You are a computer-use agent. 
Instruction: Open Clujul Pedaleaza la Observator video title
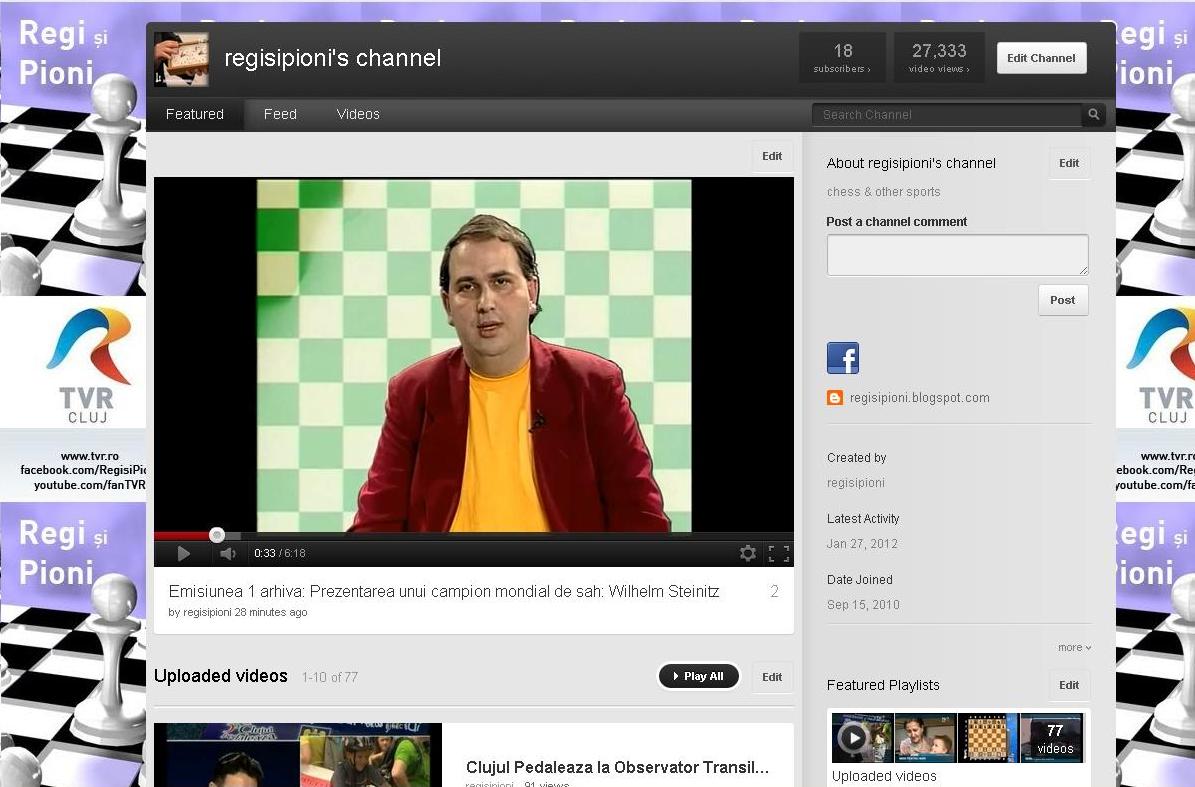point(617,767)
